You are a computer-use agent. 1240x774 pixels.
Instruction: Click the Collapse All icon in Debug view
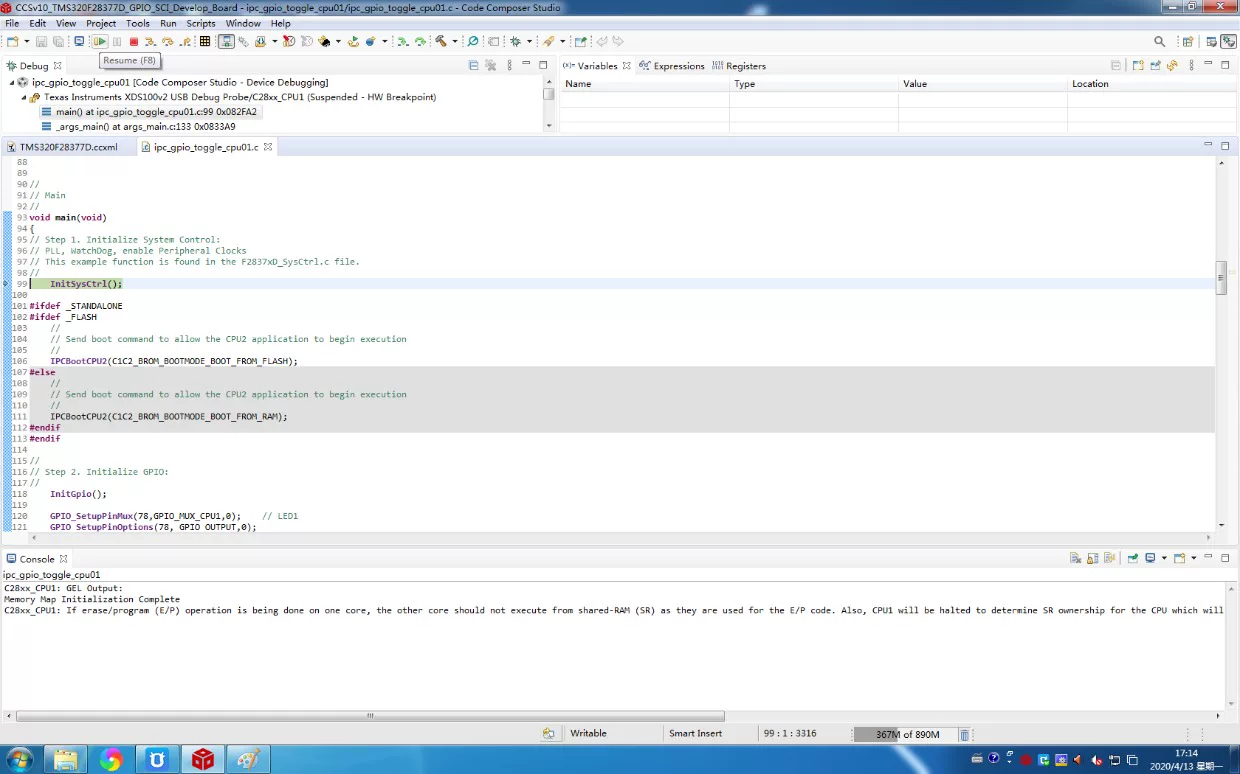474,65
